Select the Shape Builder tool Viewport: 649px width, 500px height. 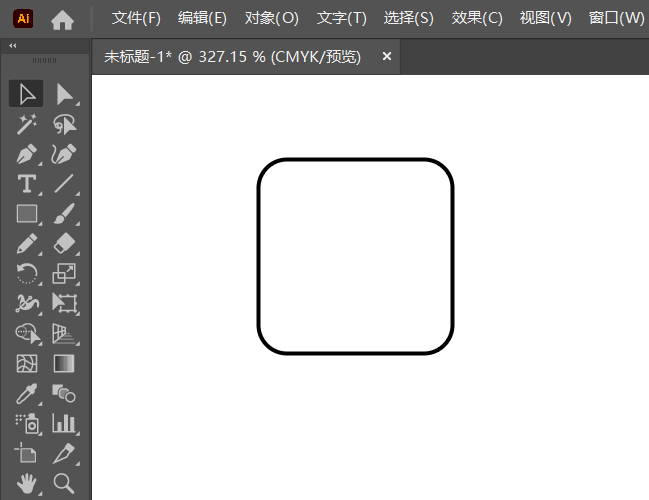tap(28, 334)
